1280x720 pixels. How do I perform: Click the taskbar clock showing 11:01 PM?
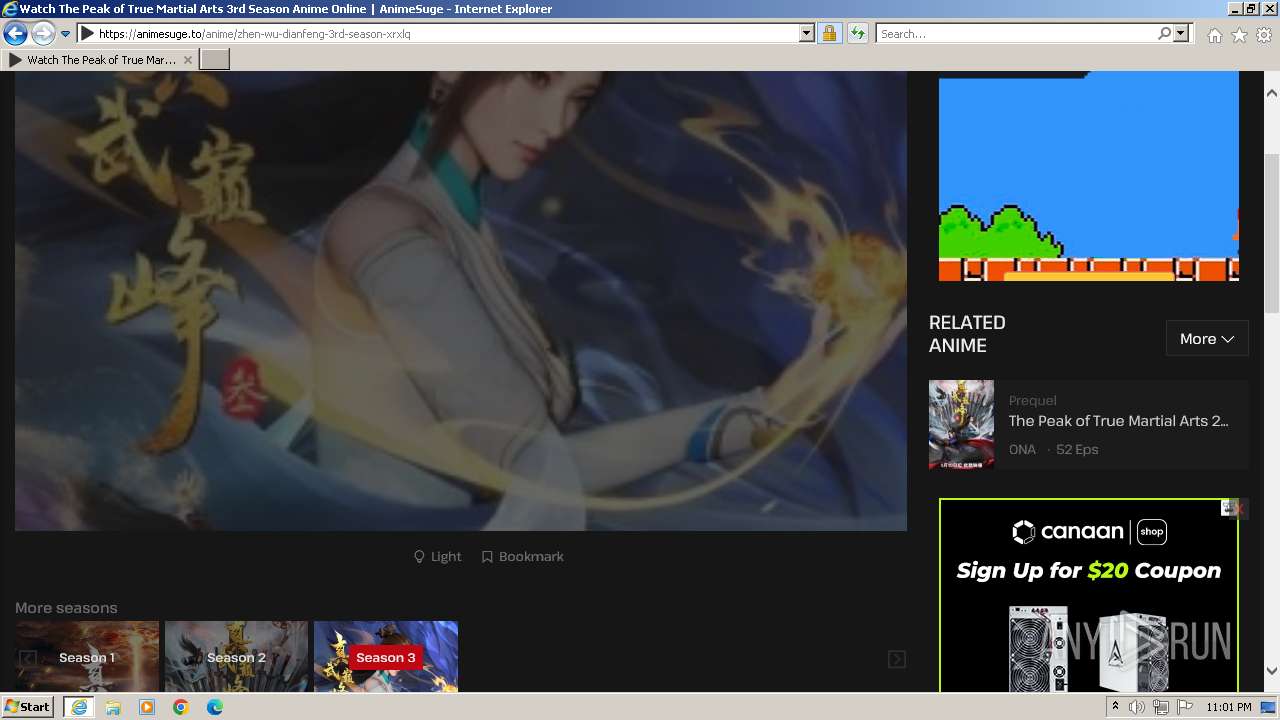pyautogui.click(x=1229, y=707)
